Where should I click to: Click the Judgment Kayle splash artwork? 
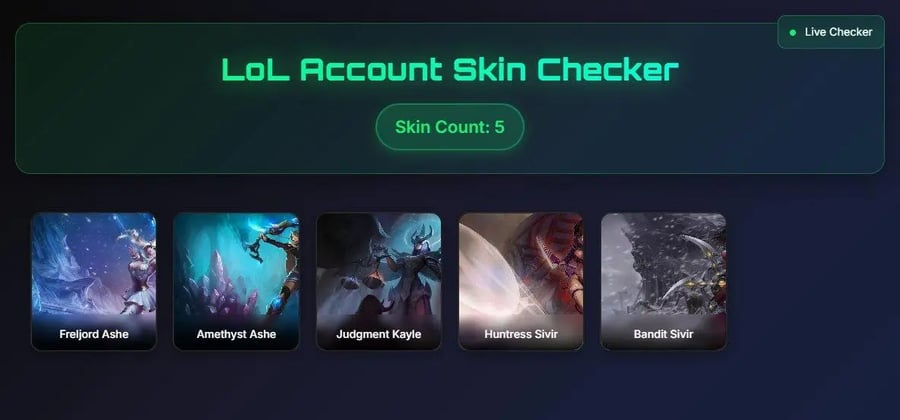click(x=378, y=264)
